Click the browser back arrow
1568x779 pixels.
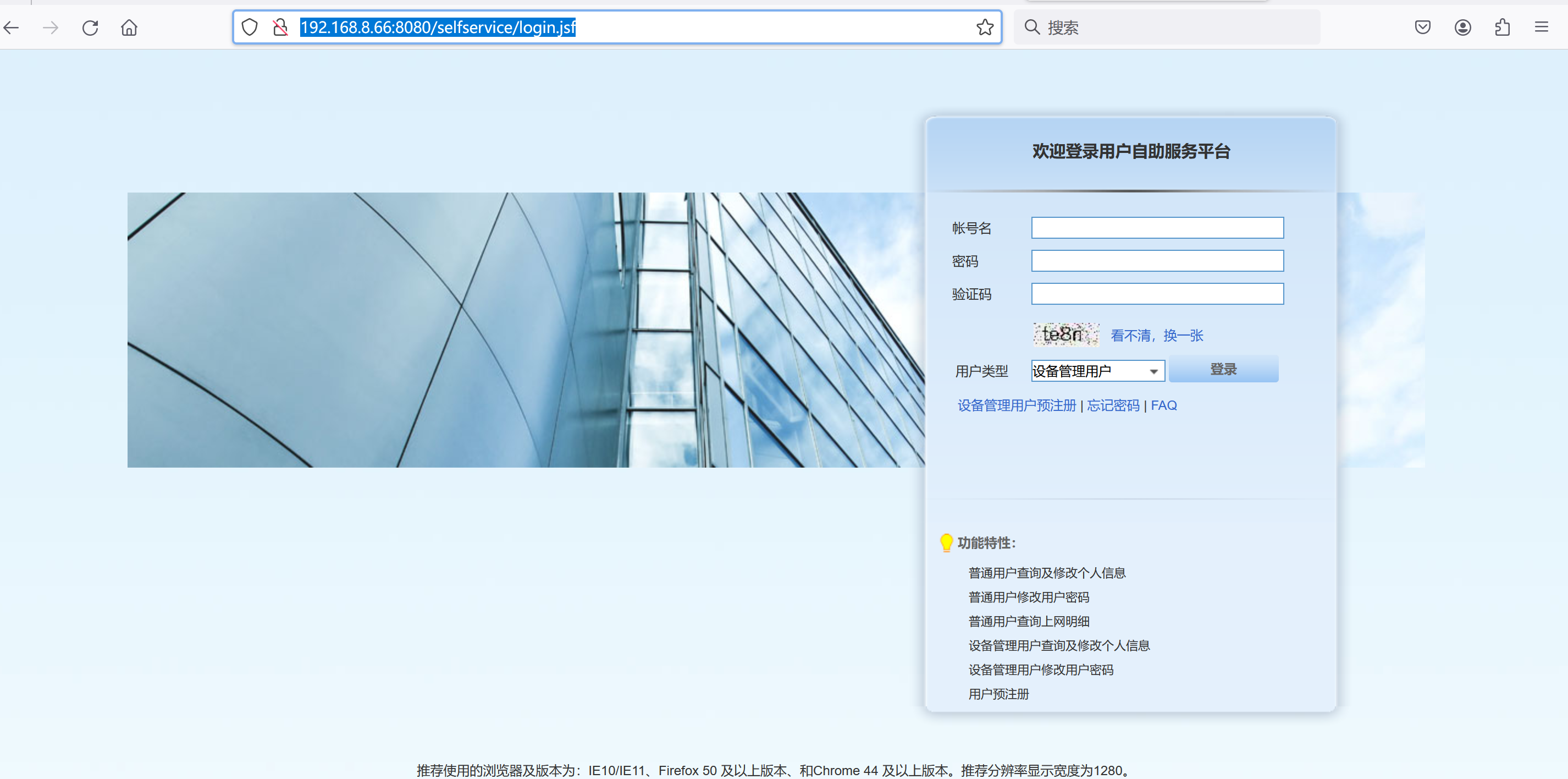[12, 28]
